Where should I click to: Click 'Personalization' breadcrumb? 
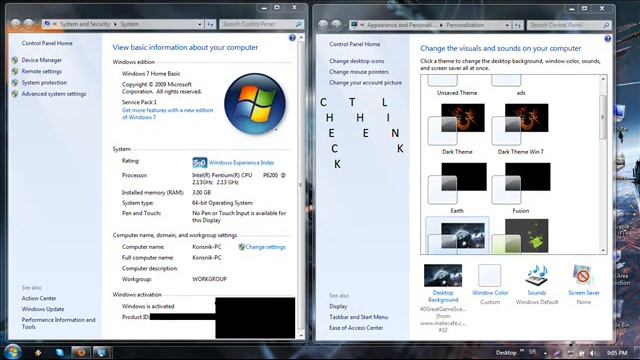click(465, 25)
